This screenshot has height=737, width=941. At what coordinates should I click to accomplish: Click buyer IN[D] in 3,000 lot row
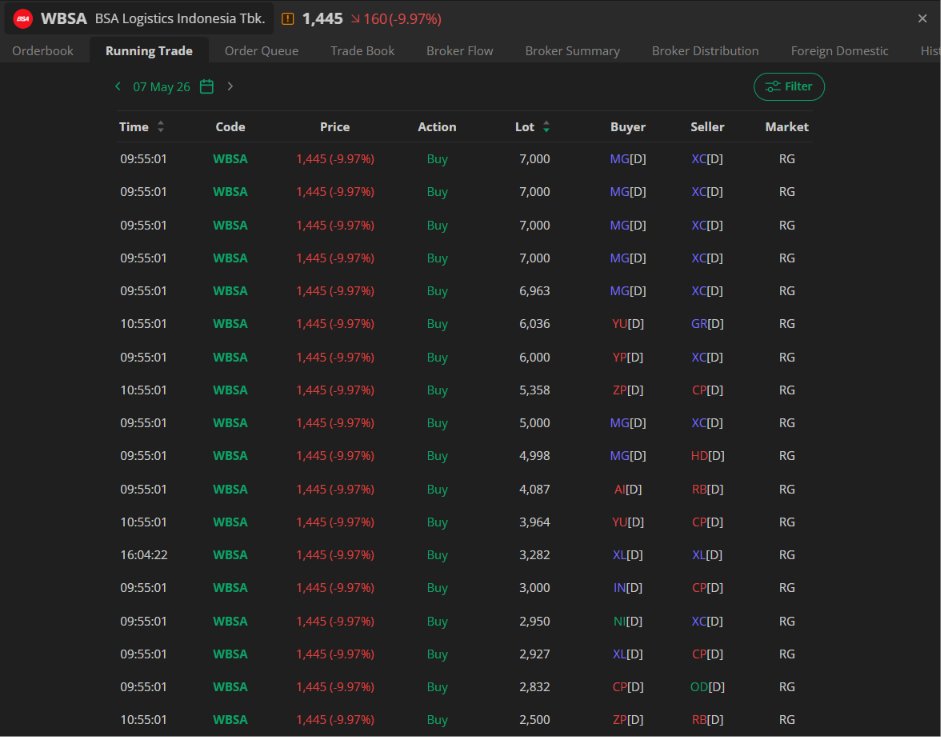(628, 588)
